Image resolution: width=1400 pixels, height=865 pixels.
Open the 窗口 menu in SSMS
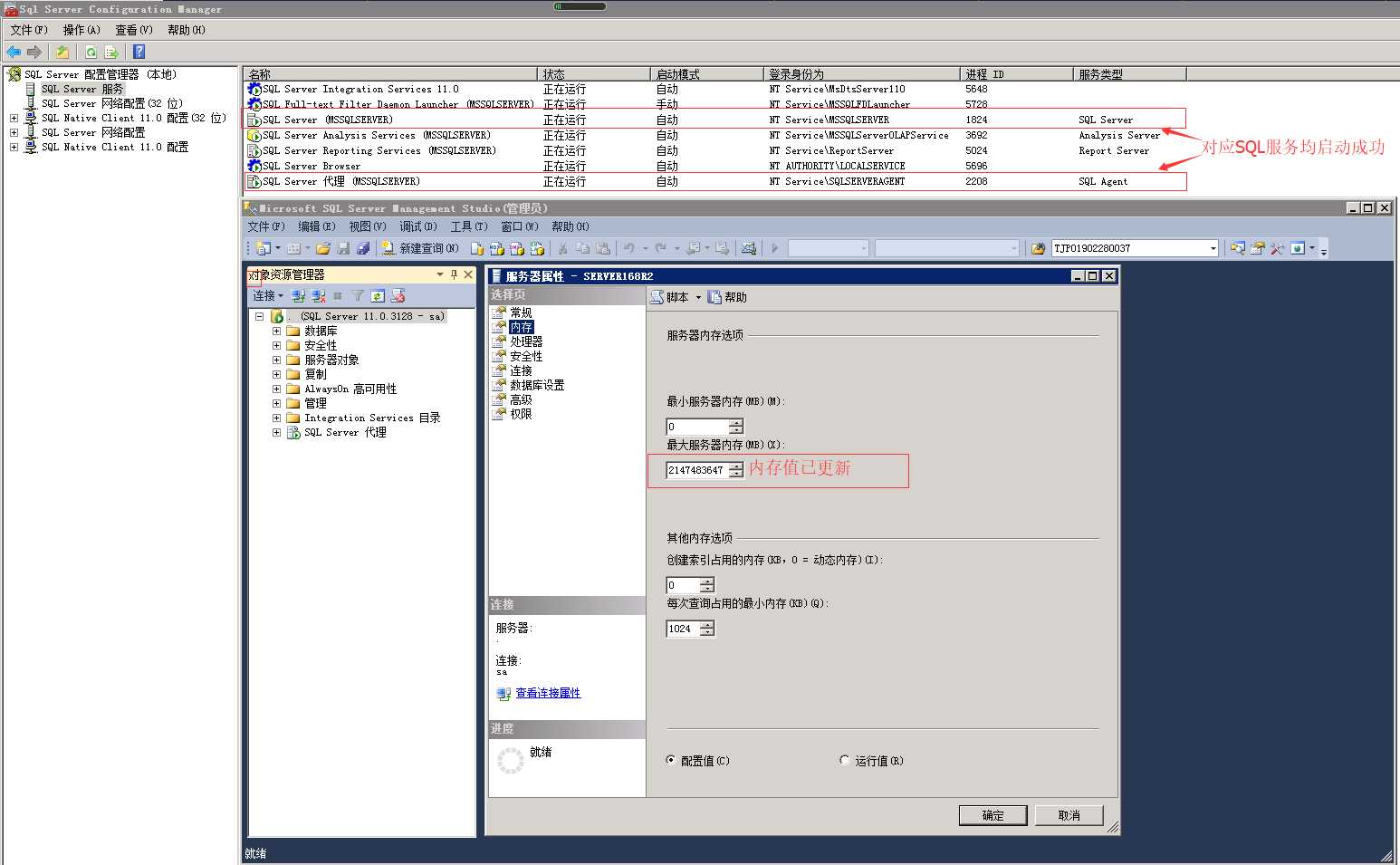point(520,226)
